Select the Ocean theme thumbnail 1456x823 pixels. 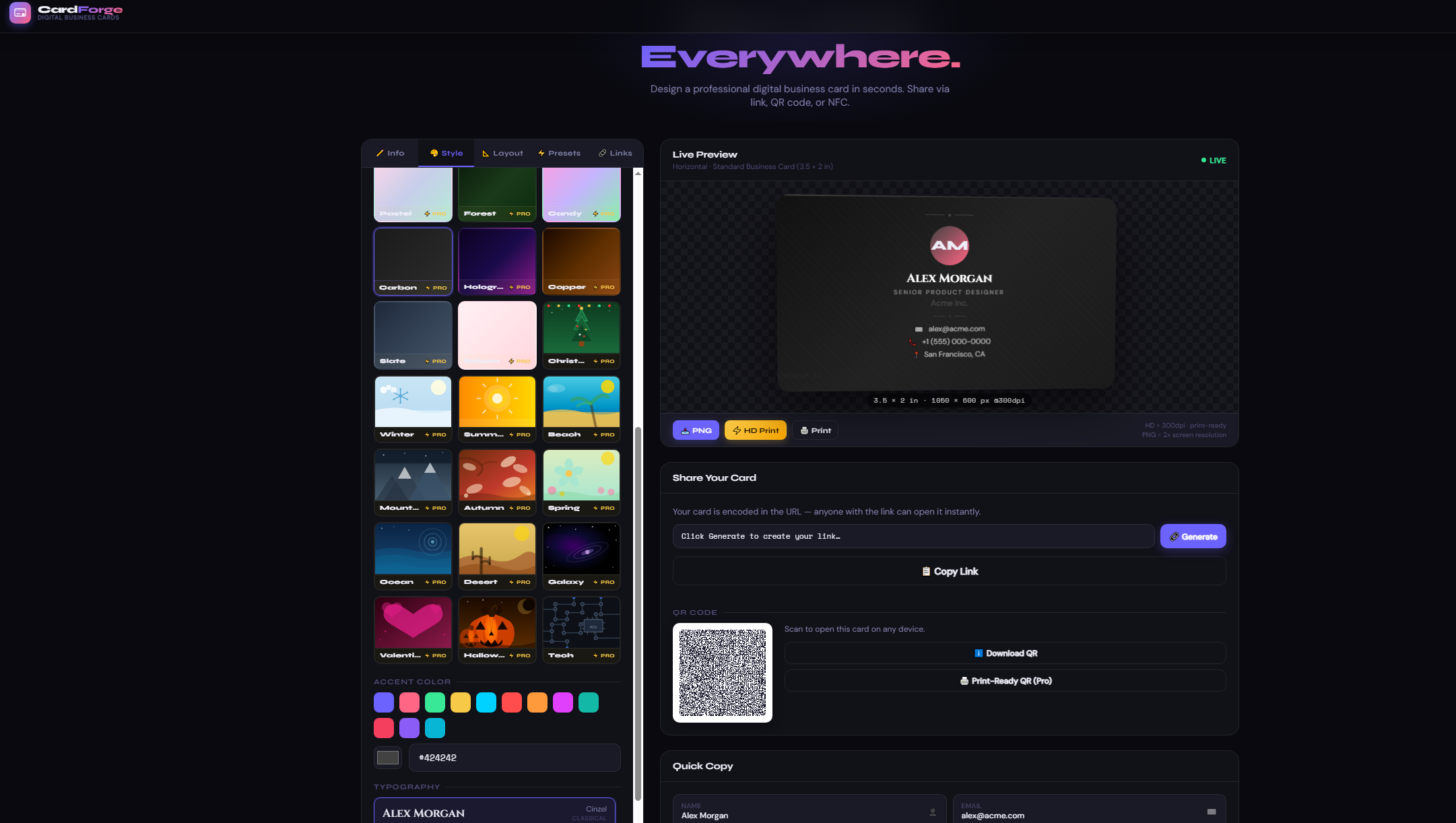[x=413, y=556]
